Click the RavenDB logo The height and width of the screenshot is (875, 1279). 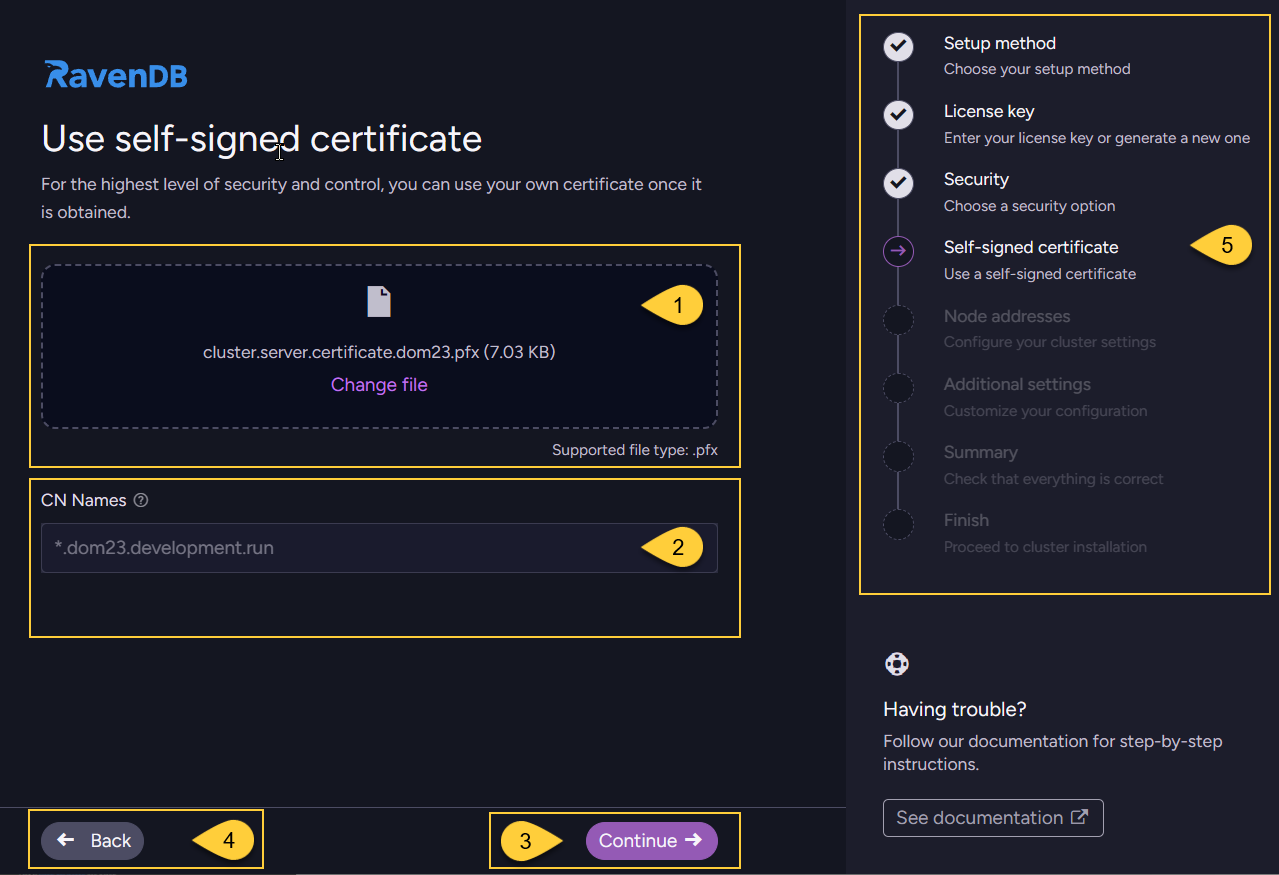point(114,73)
